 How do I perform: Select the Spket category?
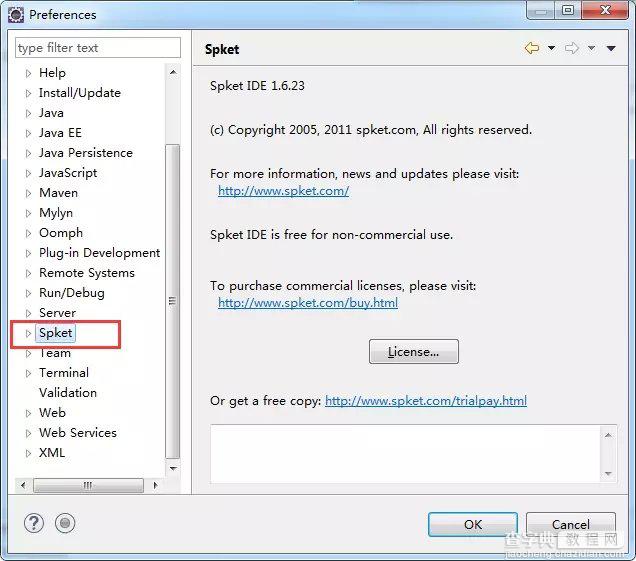point(56,333)
